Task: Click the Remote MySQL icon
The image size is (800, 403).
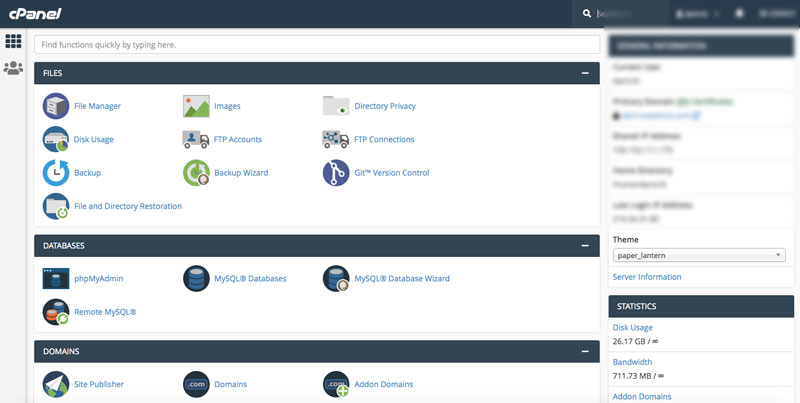Action: pyautogui.click(x=56, y=312)
